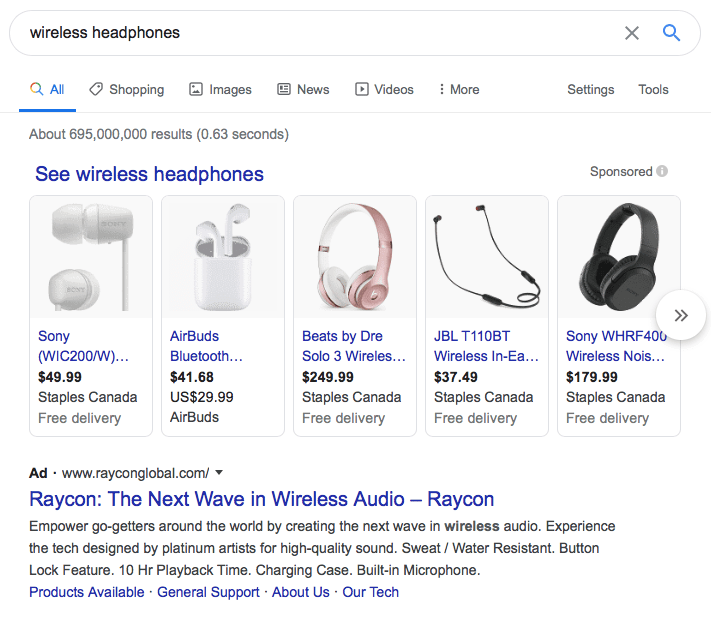Show next products with carousel arrow

pos(681,315)
